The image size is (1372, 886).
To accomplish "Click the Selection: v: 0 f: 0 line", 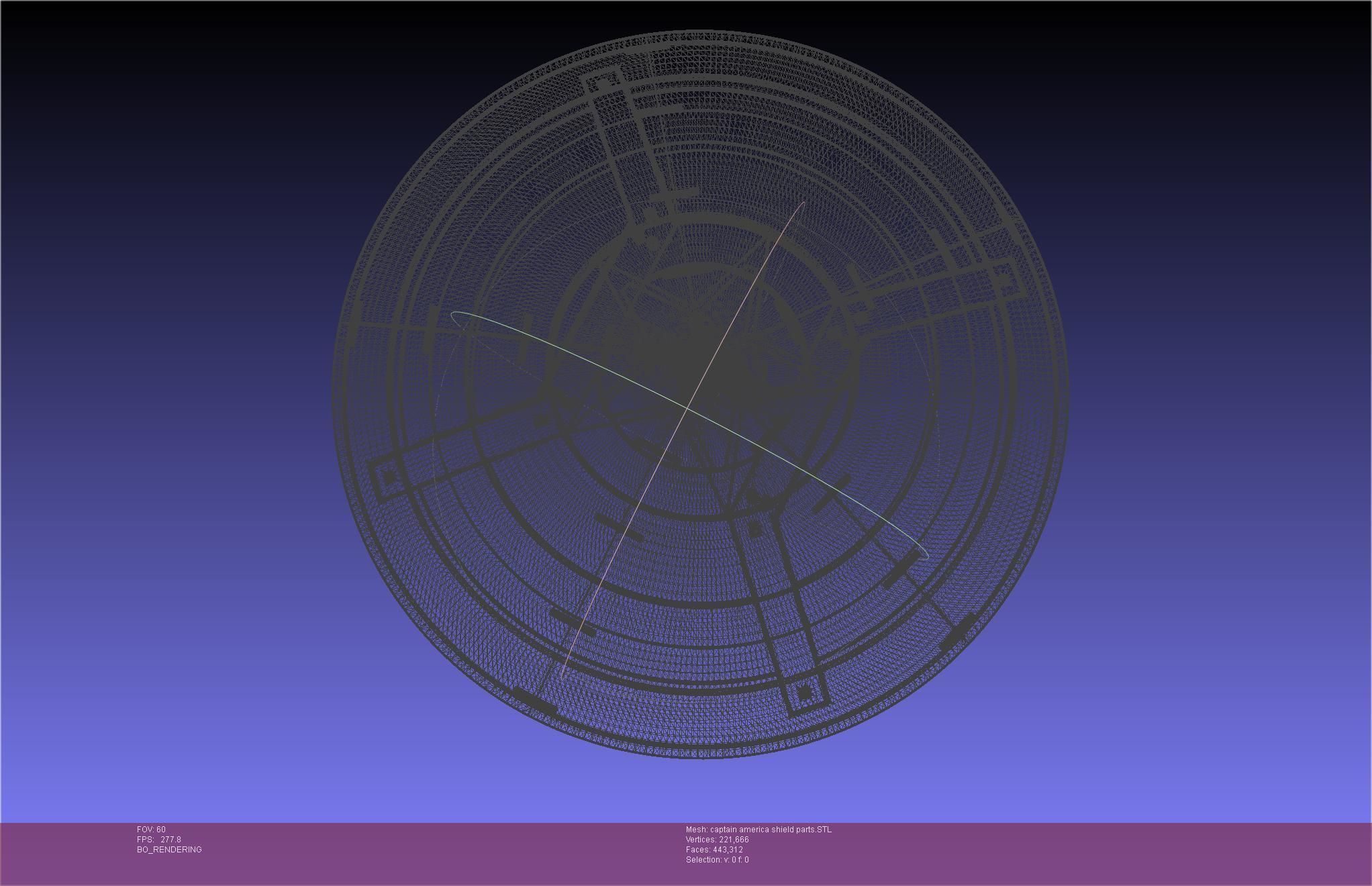I will (717, 860).
